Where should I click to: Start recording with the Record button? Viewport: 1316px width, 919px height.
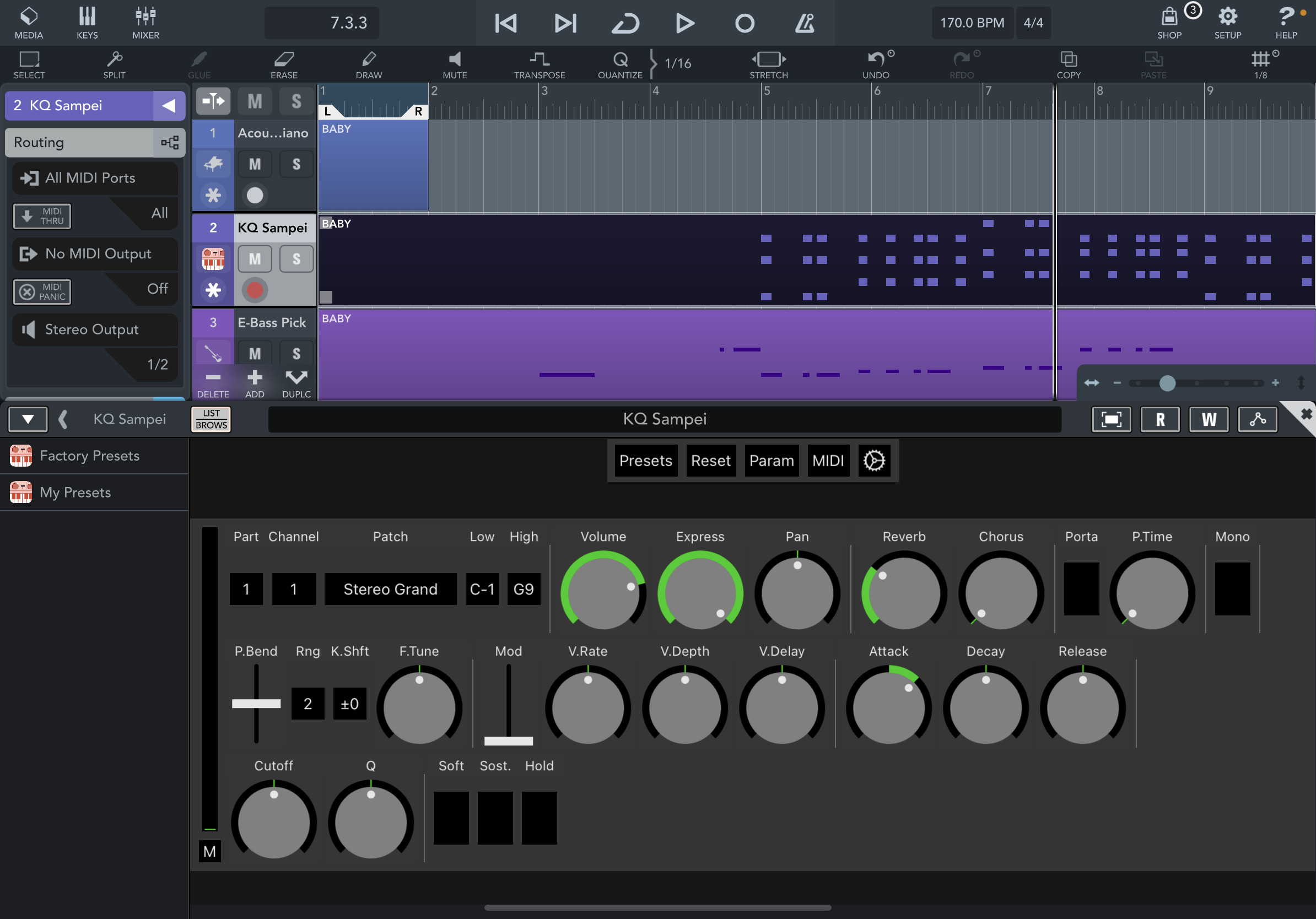click(745, 23)
